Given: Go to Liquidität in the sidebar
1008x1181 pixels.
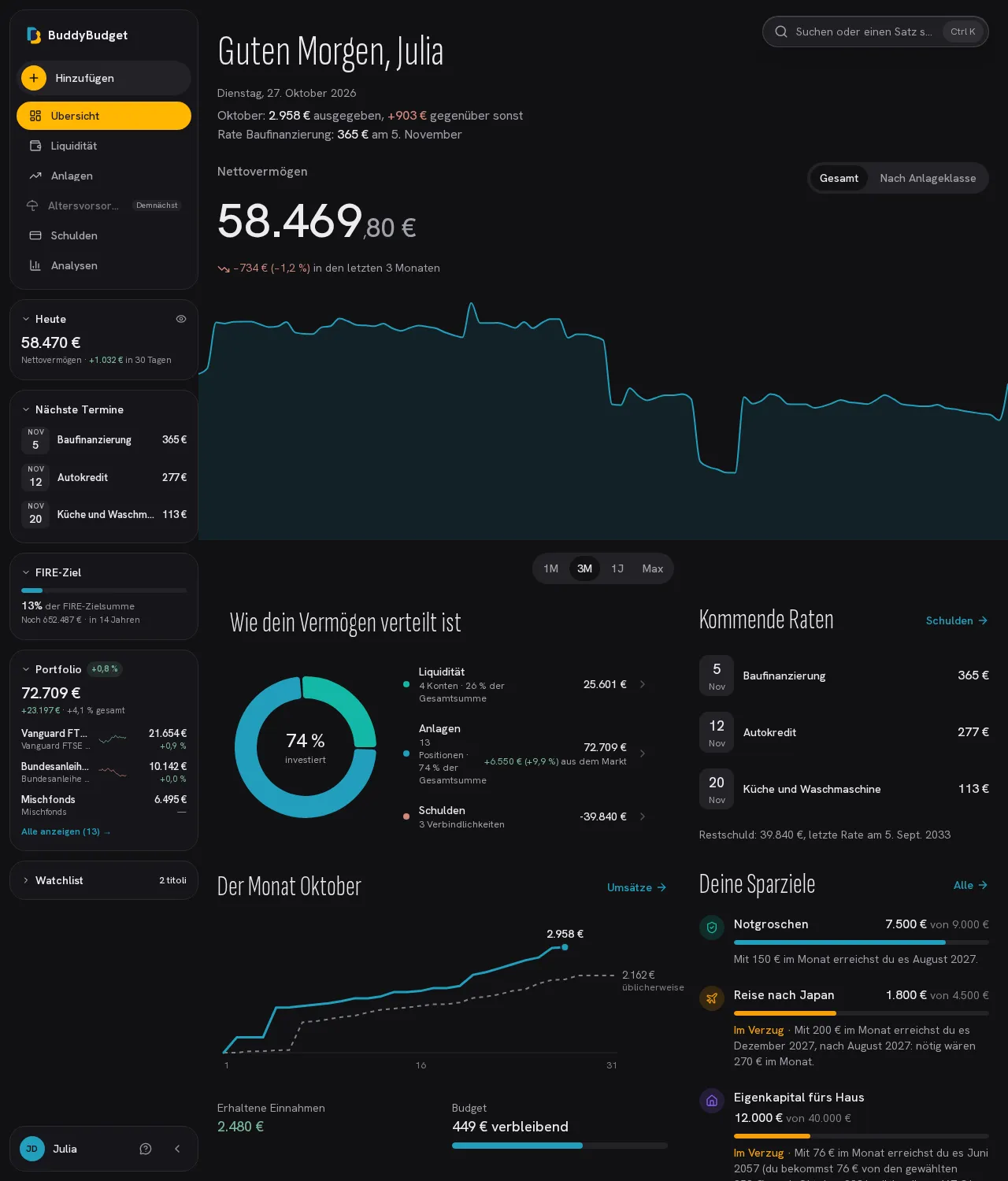Looking at the screenshot, I should point(104,146).
